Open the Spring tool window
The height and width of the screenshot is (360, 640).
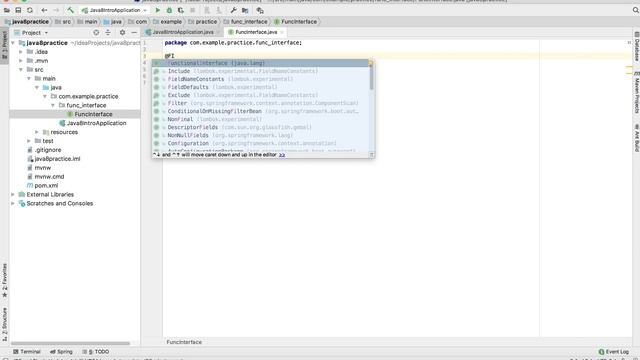point(61,352)
